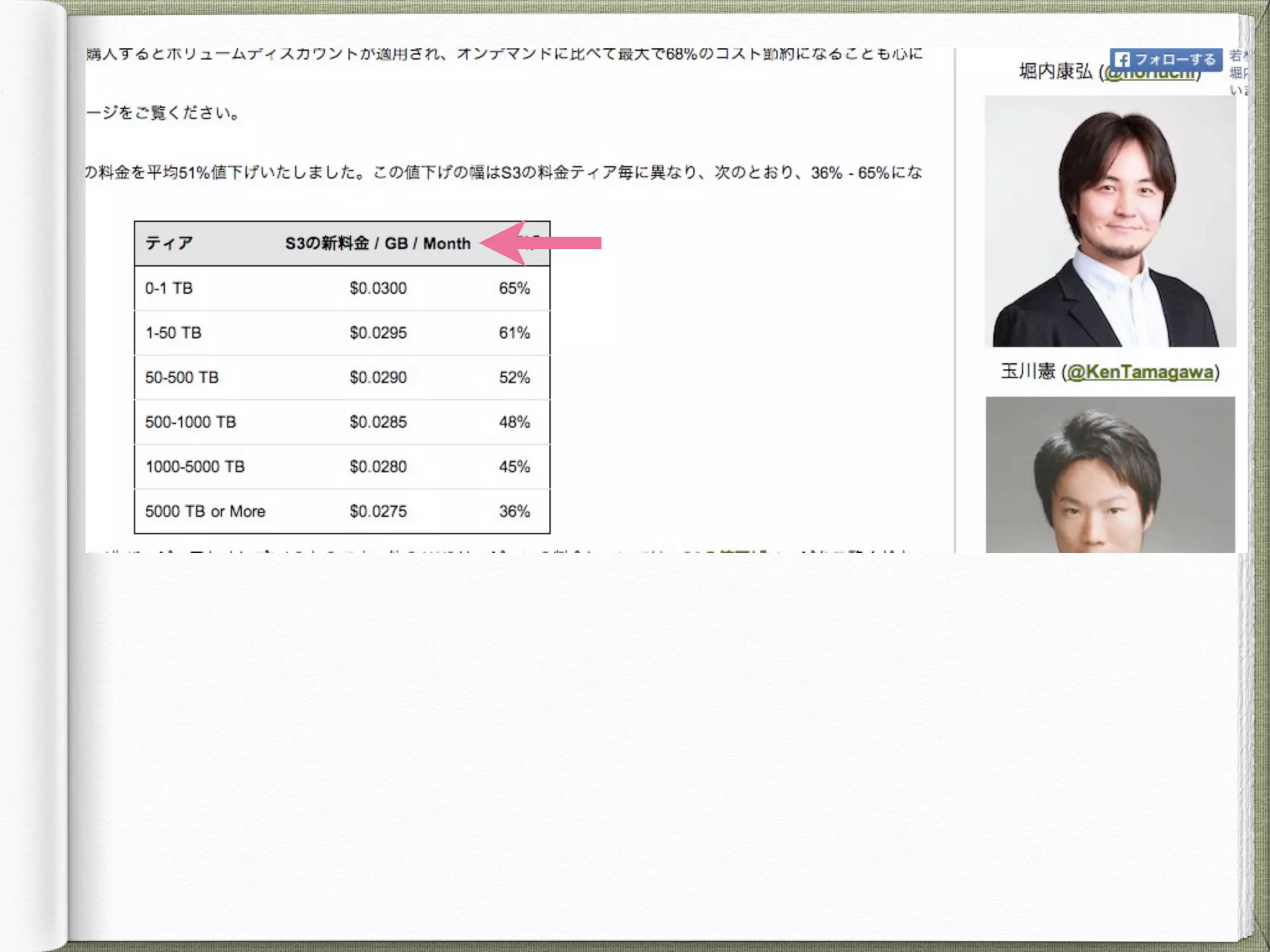Select the S3の新料金 / GB / Month header

[378, 244]
